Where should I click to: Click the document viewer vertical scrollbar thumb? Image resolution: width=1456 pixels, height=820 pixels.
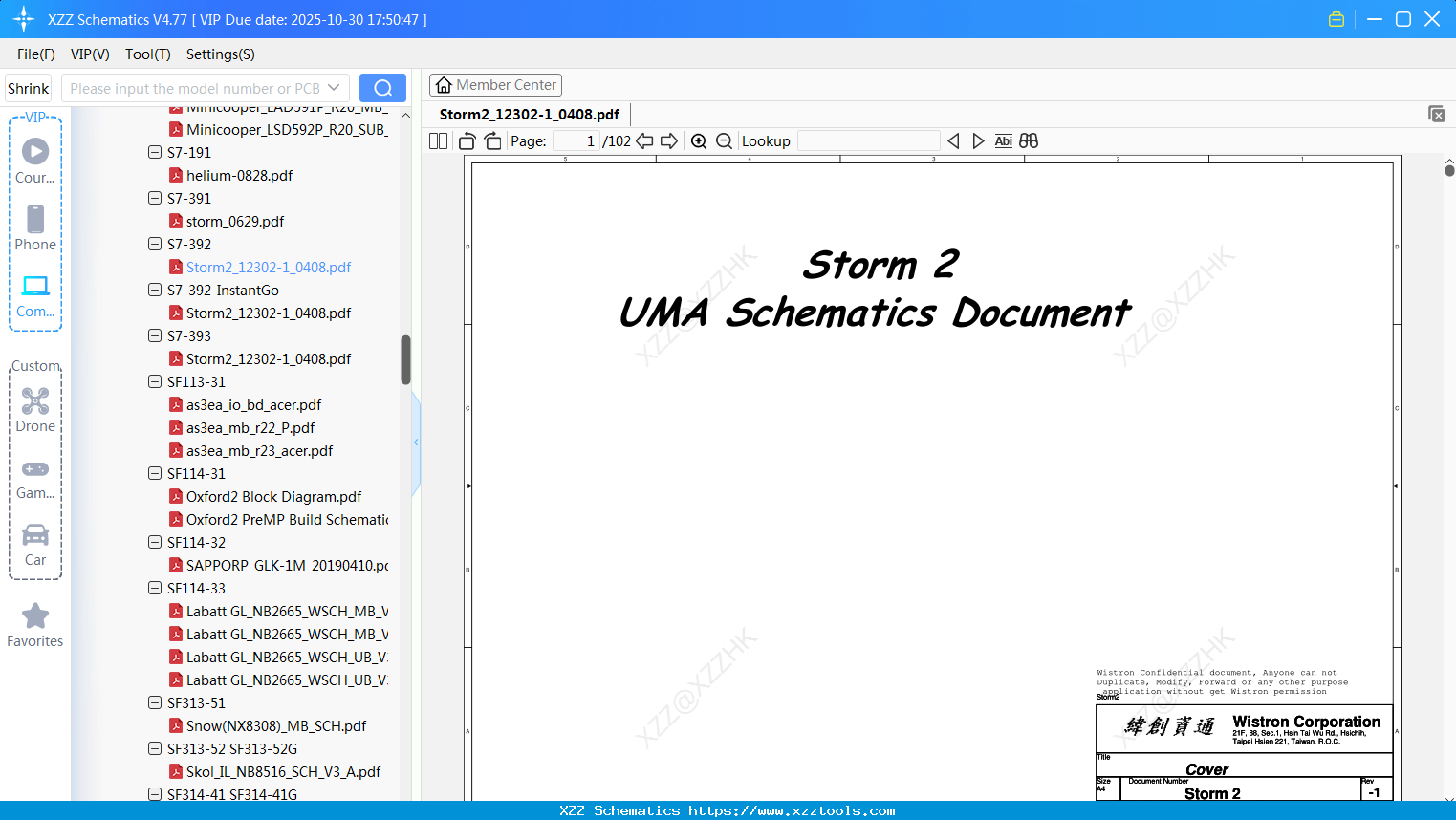1449,170
